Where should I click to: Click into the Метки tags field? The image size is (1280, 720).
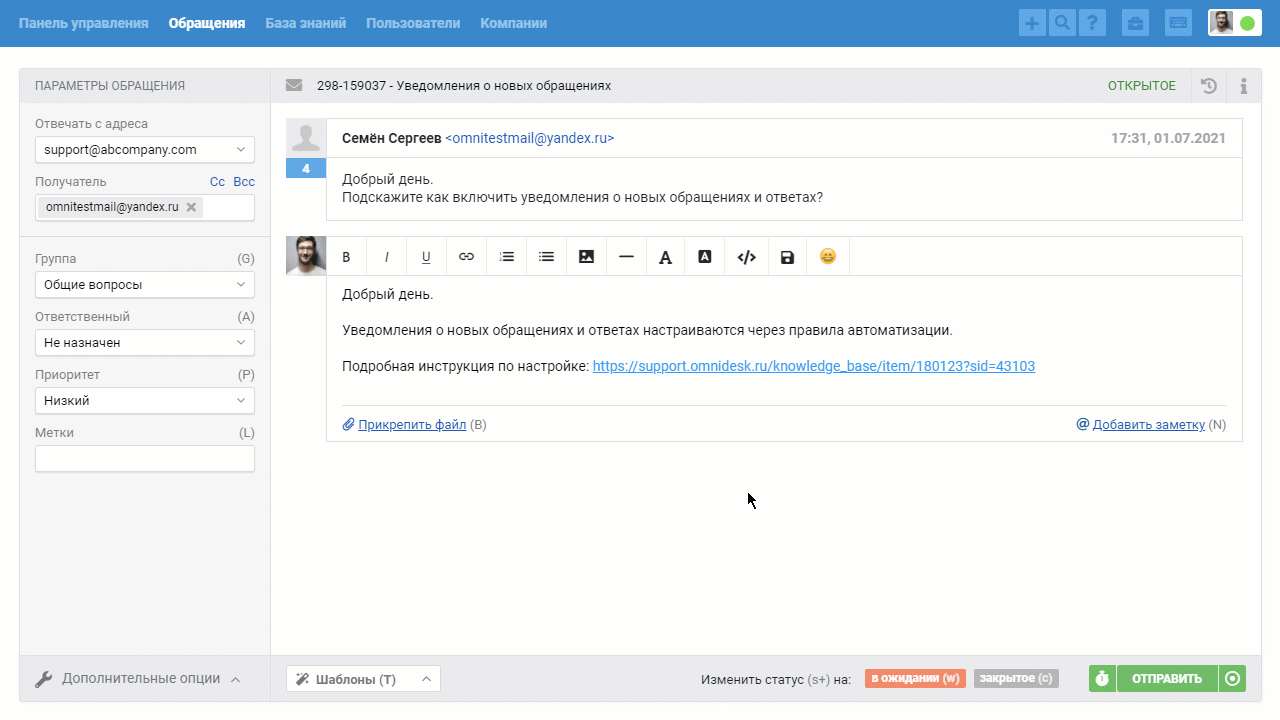(x=145, y=459)
